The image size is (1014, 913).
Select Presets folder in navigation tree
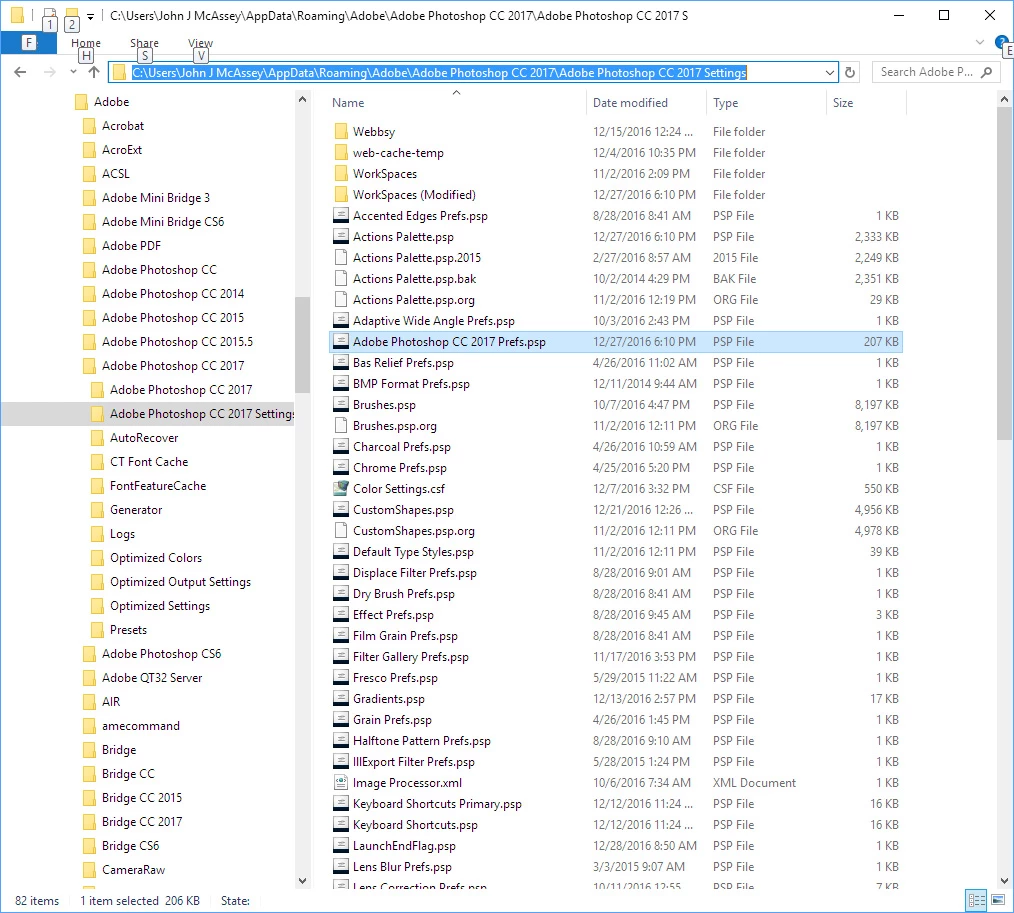tap(128, 630)
